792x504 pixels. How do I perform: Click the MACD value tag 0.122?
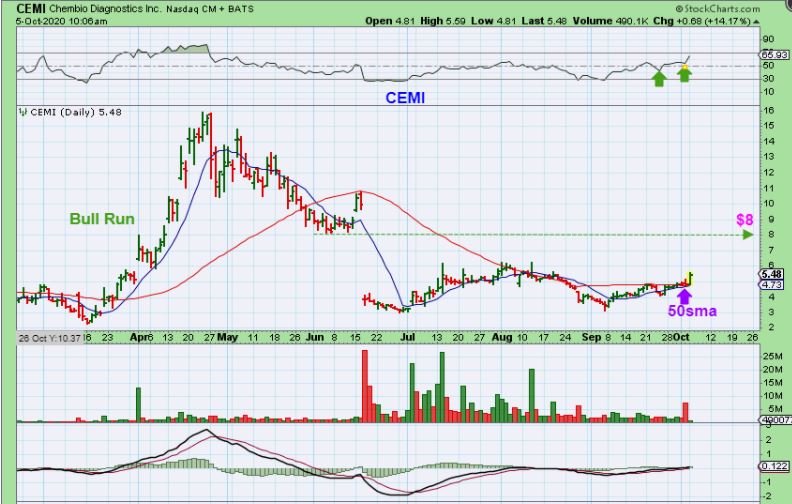pos(773,466)
